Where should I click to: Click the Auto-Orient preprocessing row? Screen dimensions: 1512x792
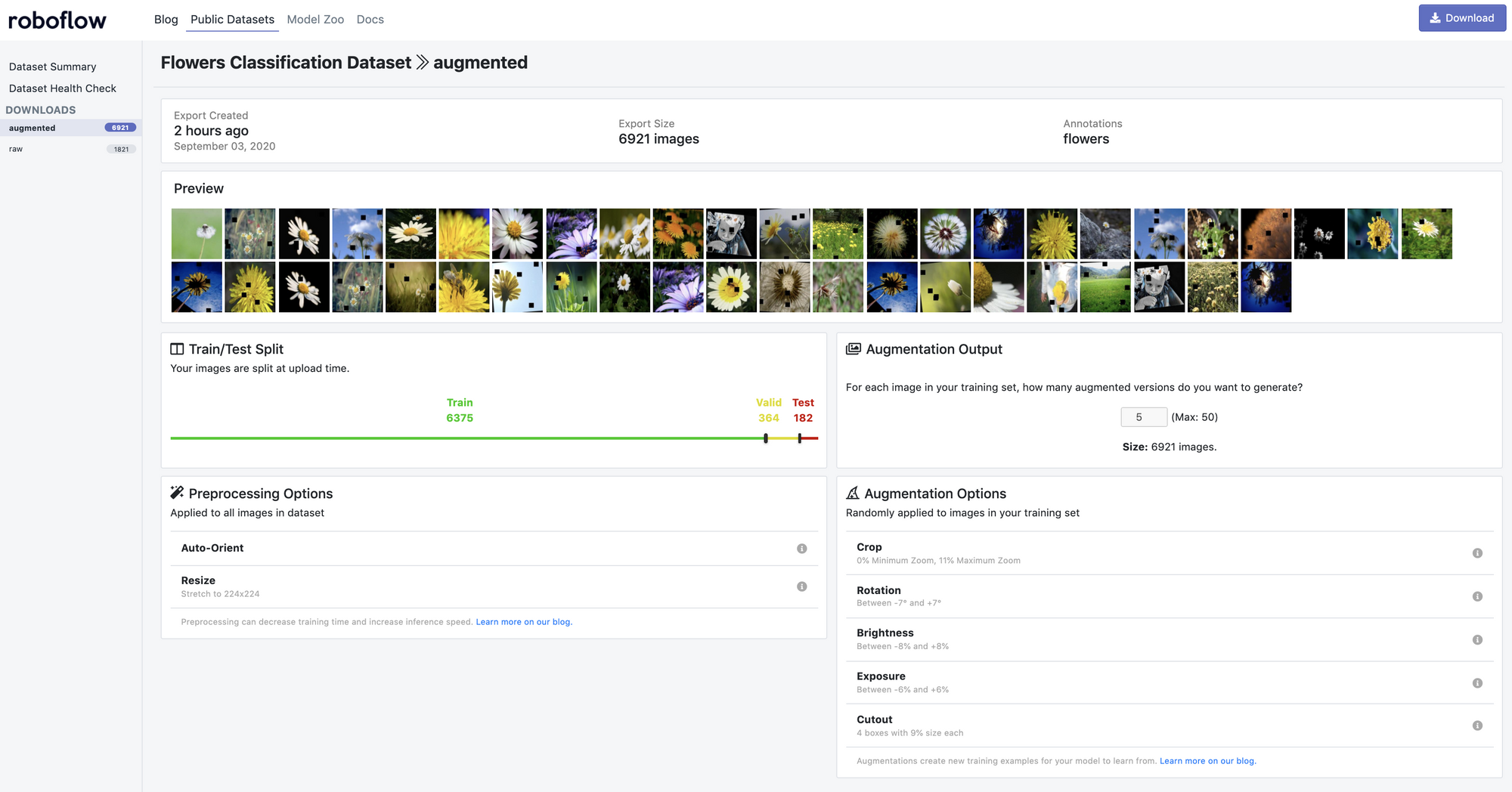click(494, 549)
